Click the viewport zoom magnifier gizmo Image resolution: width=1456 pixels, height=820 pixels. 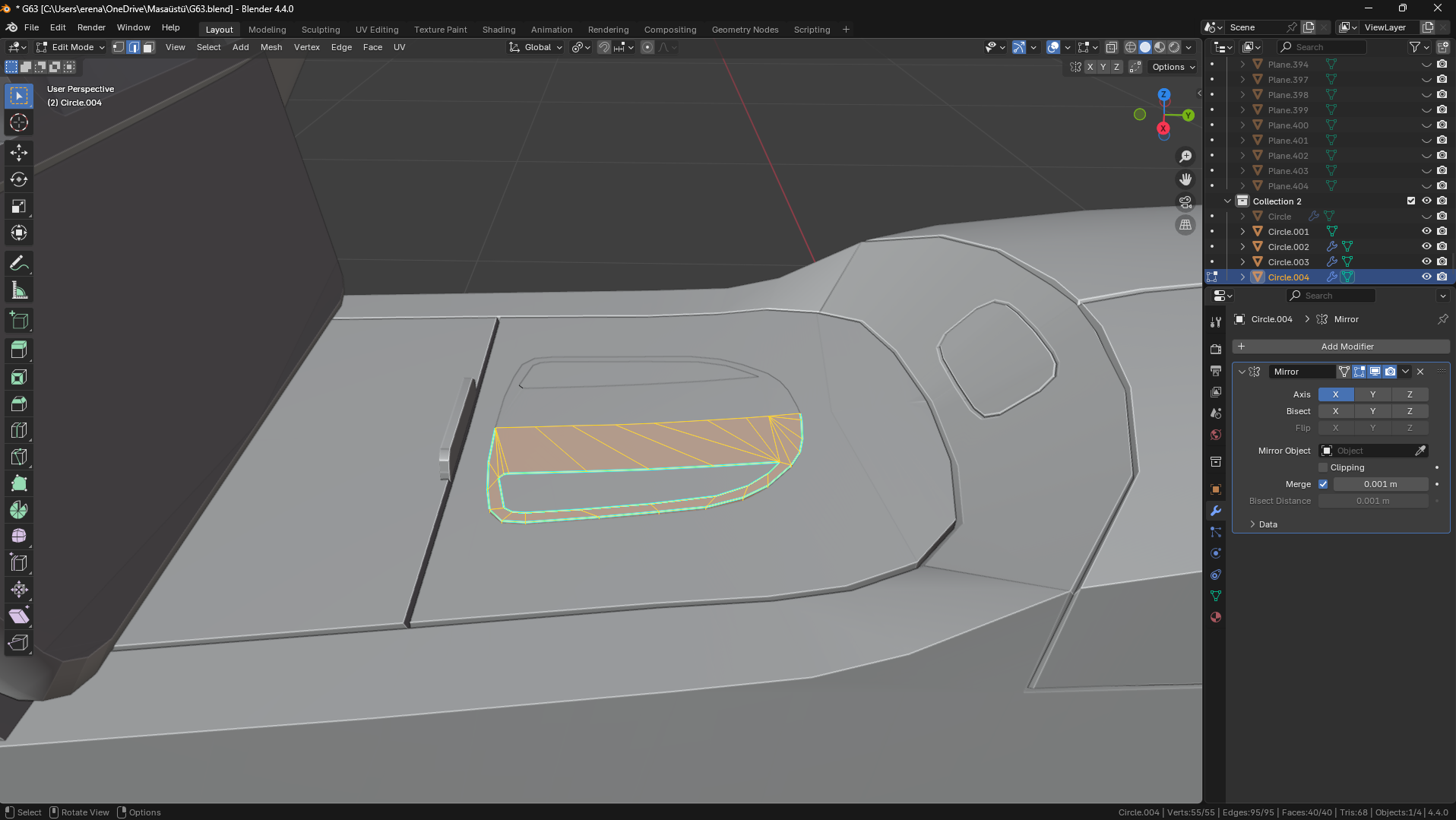[x=1185, y=157]
